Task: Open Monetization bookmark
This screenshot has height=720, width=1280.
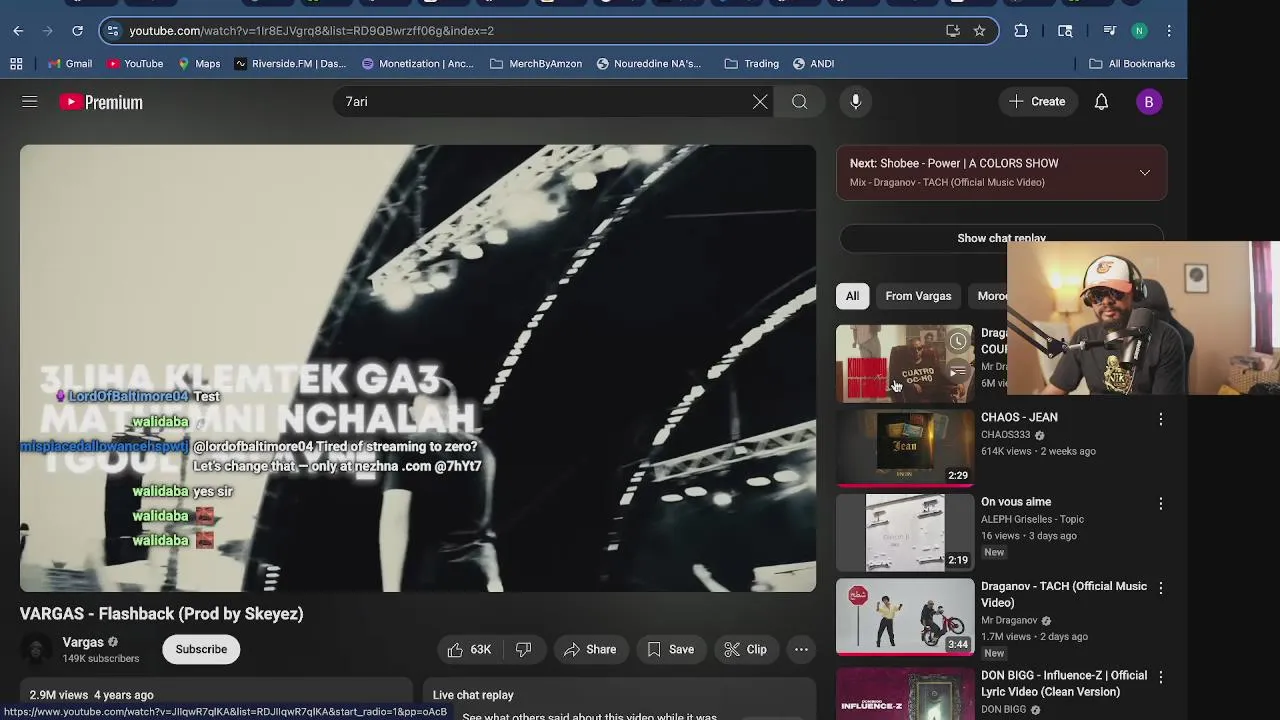Action: click(417, 64)
